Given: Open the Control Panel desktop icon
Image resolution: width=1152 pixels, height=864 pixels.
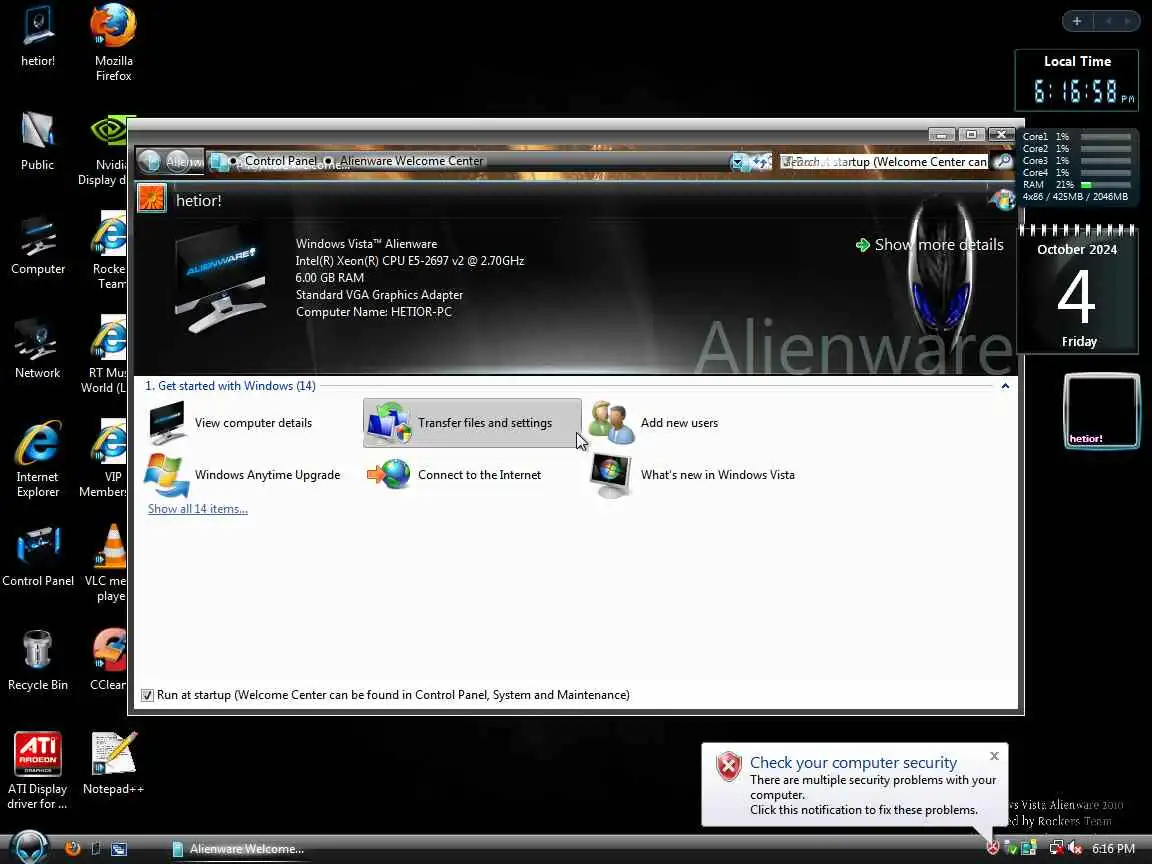Looking at the screenshot, I should (x=37, y=557).
